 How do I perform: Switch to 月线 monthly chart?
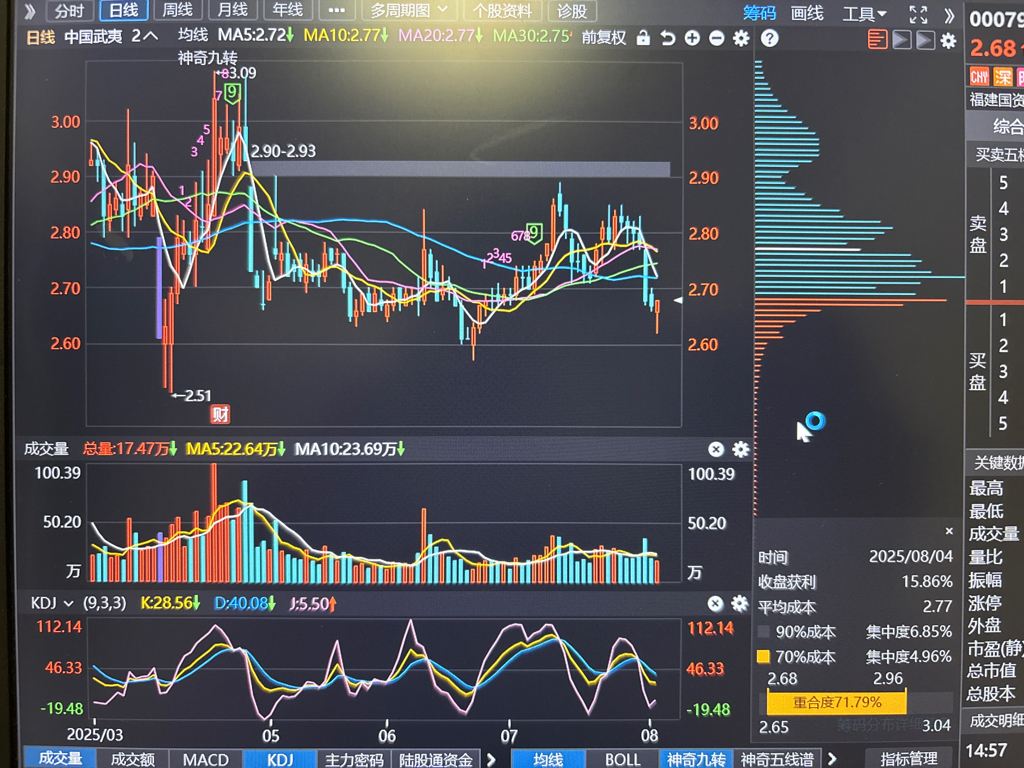232,10
